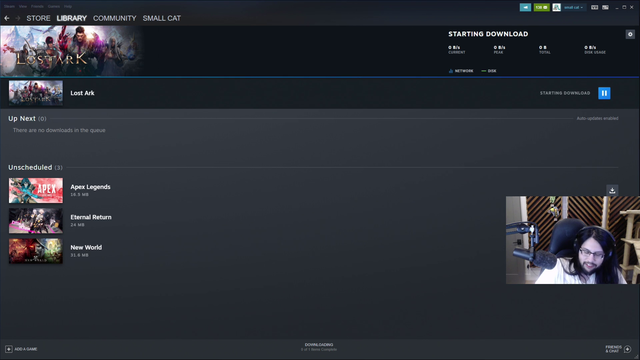Image resolution: width=640 pixels, height=360 pixels.
Task: Click the Unscheduled heading
Action: [30, 167]
